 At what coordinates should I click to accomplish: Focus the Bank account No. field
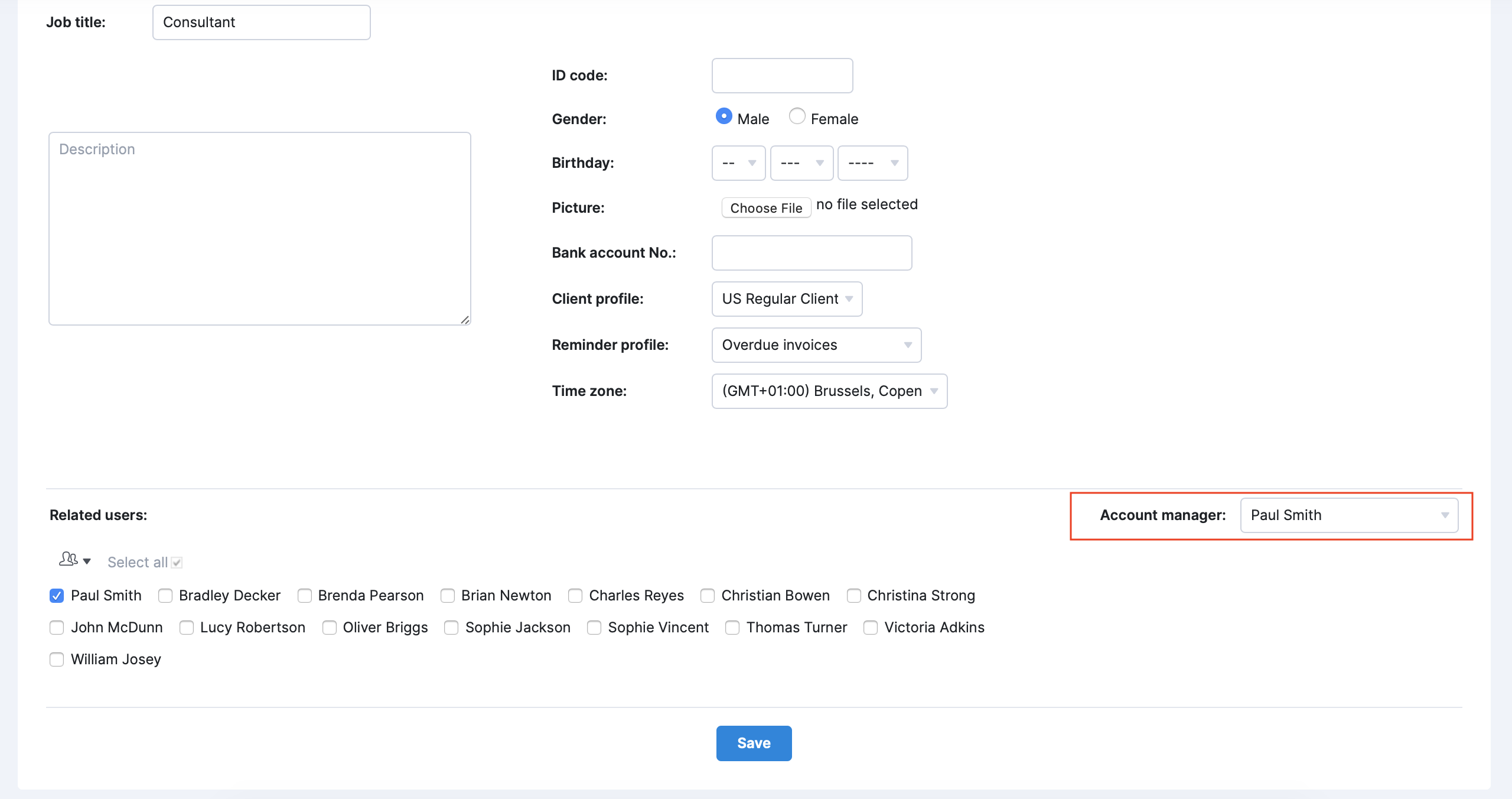[812, 253]
